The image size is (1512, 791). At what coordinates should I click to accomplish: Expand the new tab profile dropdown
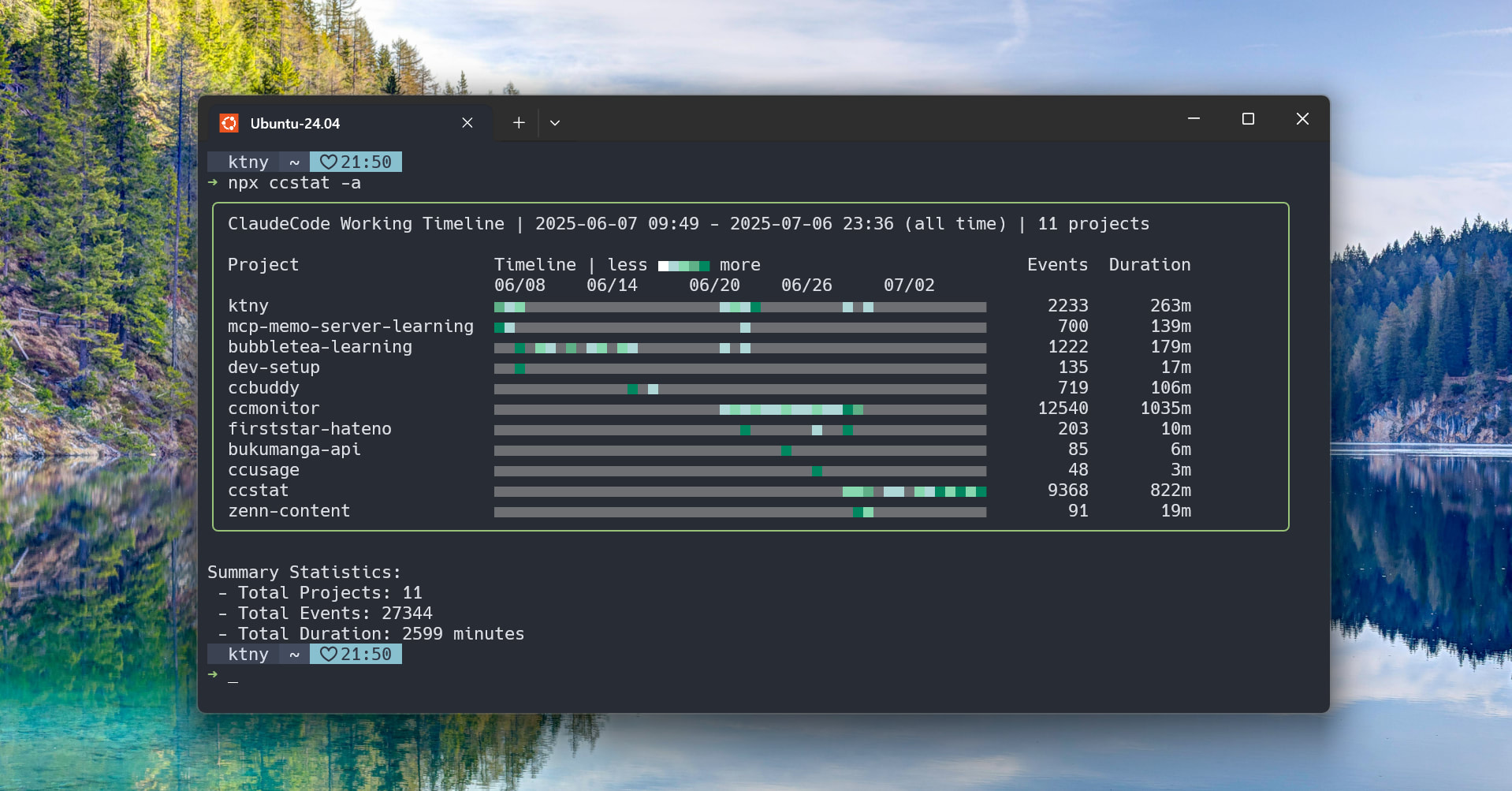(555, 123)
